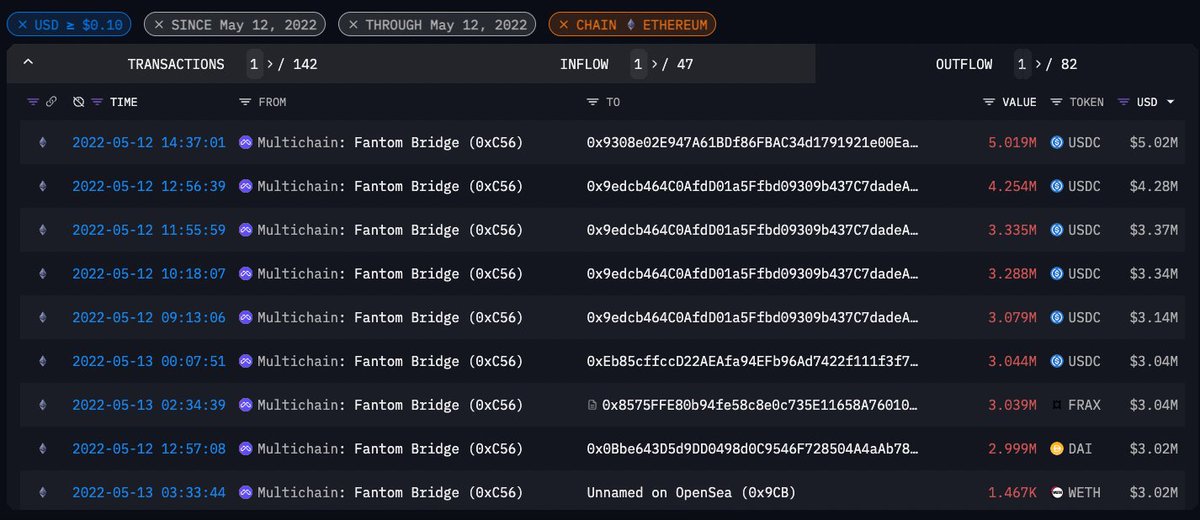Click the FRAX token icon
1200x520 pixels.
pyautogui.click(x=1056, y=404)
